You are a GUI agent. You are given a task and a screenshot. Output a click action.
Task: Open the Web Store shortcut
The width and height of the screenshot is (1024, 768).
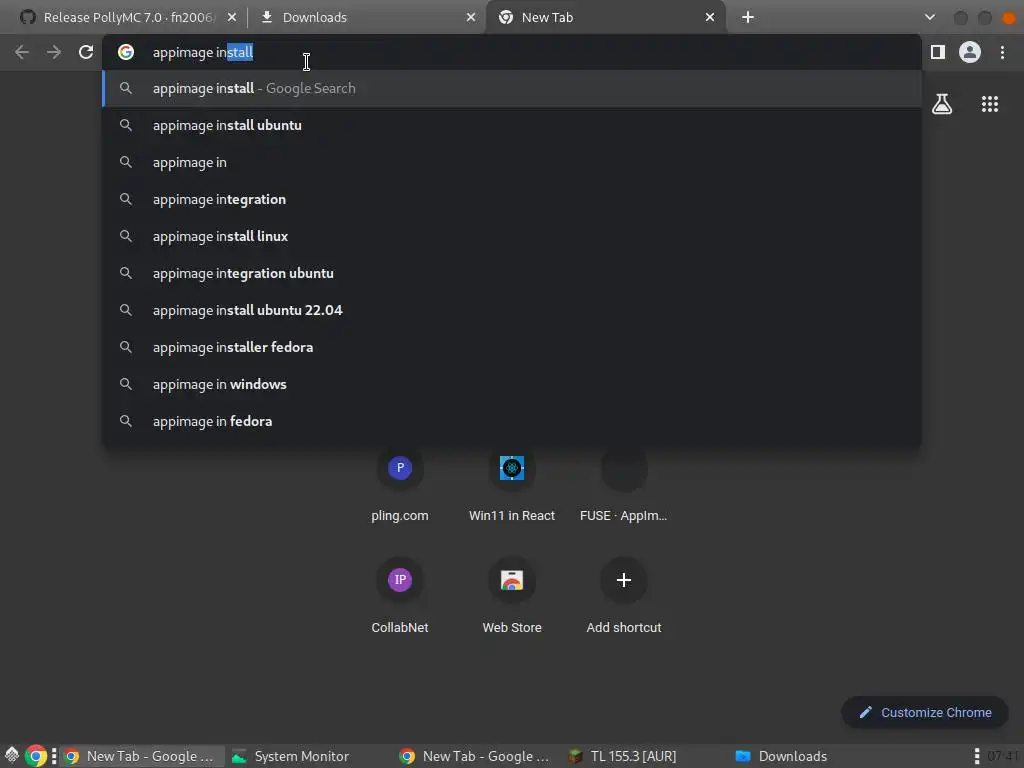point(512,596)
